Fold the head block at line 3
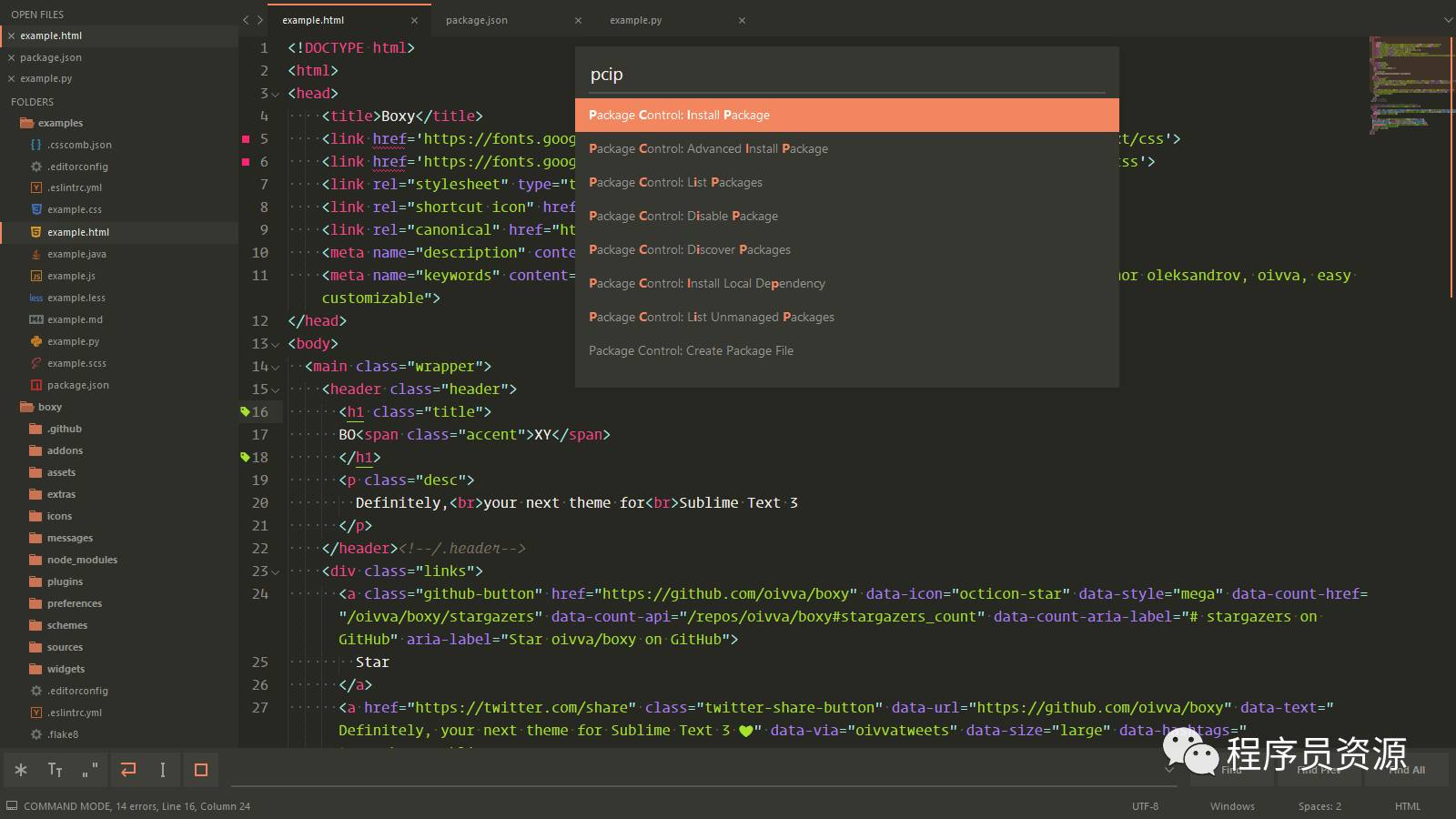1456x819 pixels. tap(276, 94)
